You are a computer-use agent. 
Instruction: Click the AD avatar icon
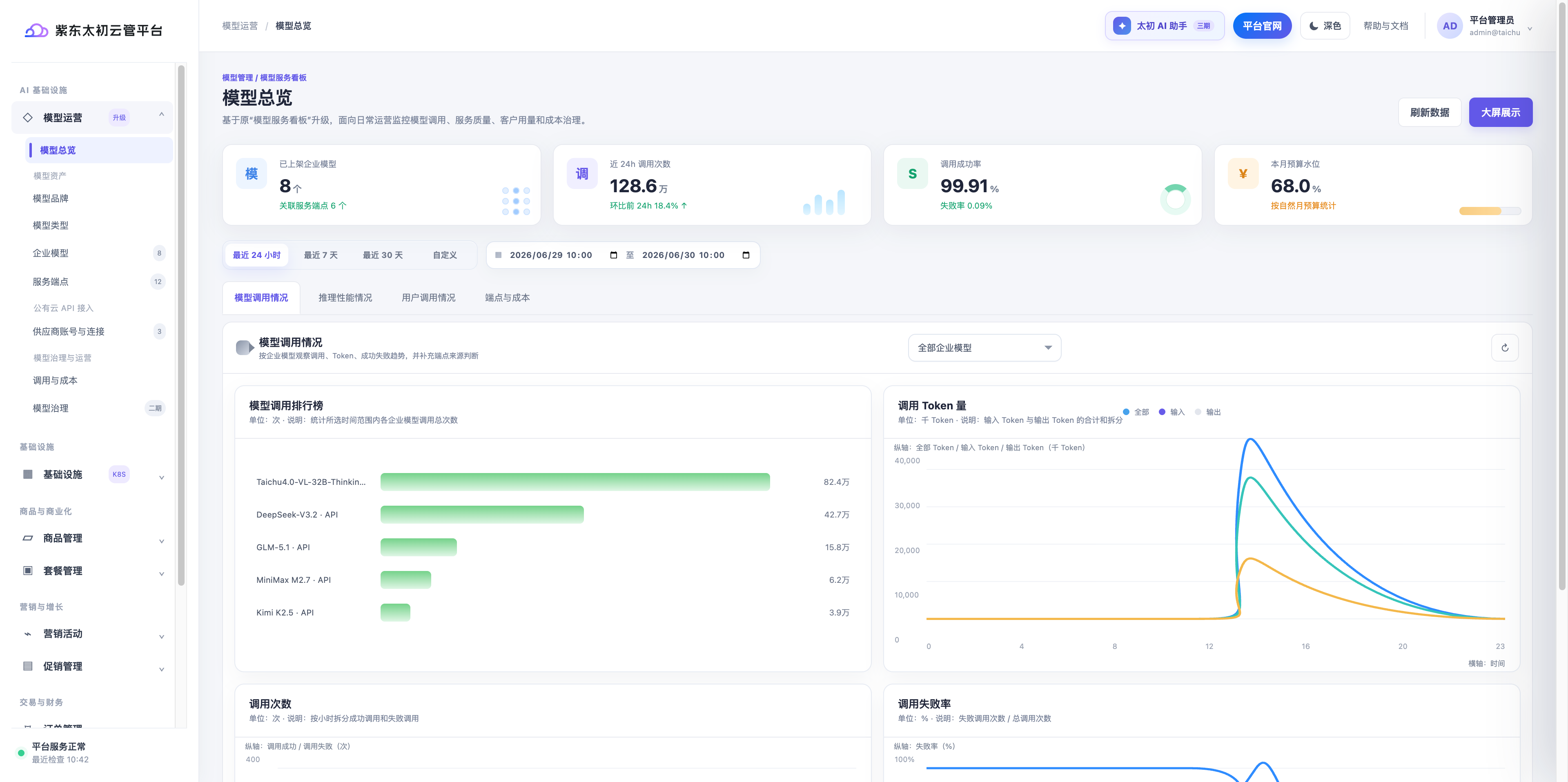1450,26
